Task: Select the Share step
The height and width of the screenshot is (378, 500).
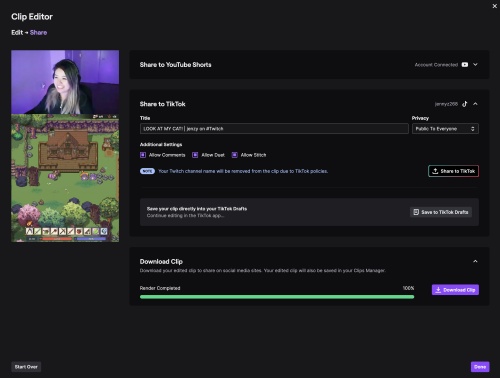Action: pos(38,33)
